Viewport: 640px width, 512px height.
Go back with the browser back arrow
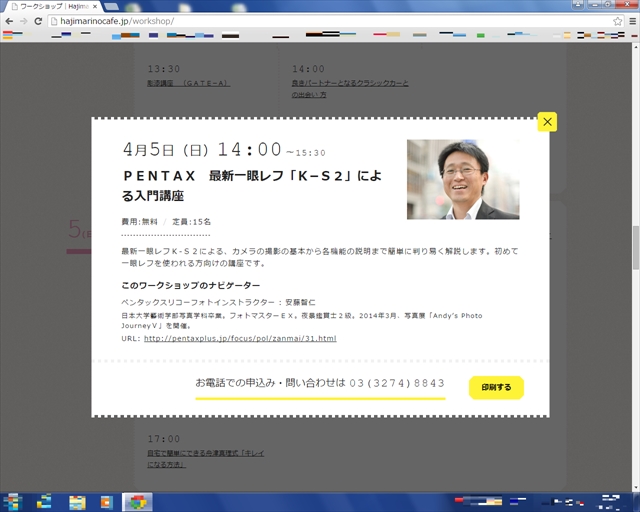coord(9,21)
